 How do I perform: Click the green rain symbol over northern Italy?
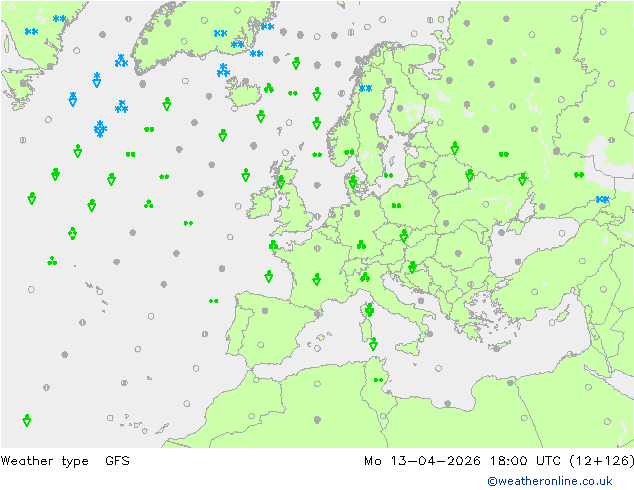365,277
